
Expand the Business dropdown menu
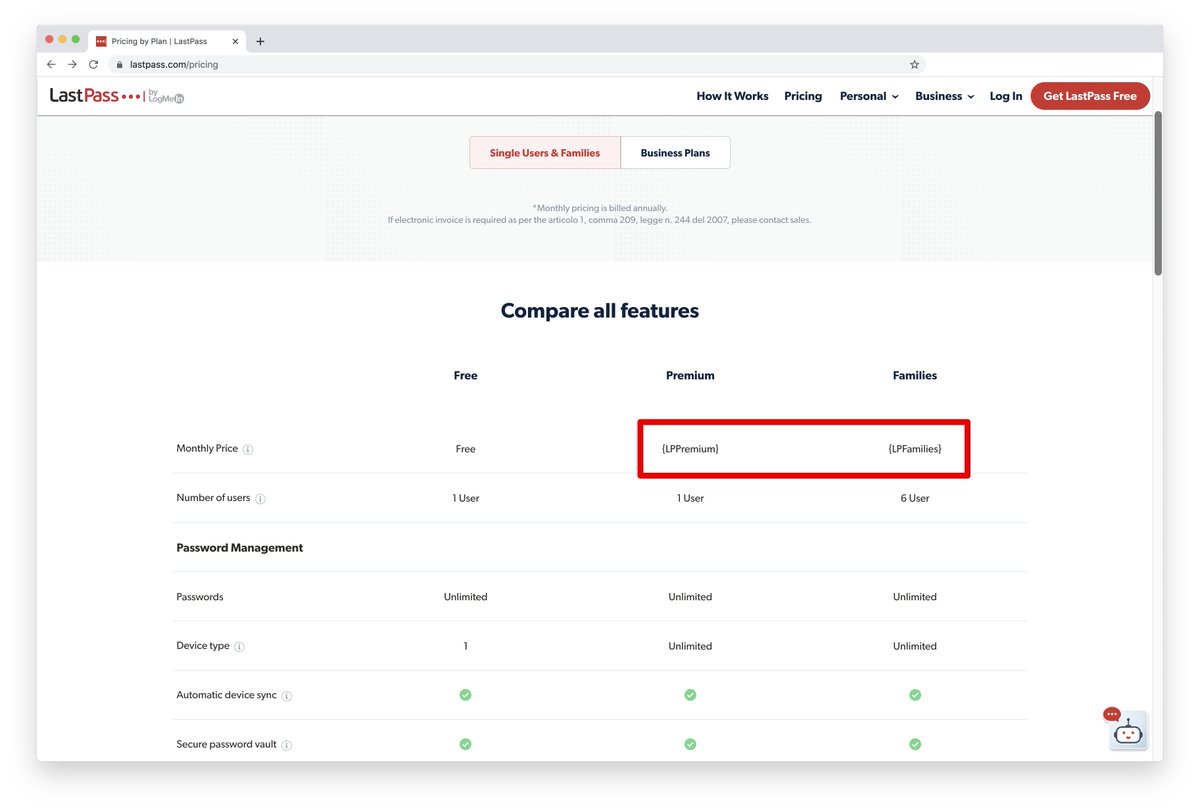point(944,96)
